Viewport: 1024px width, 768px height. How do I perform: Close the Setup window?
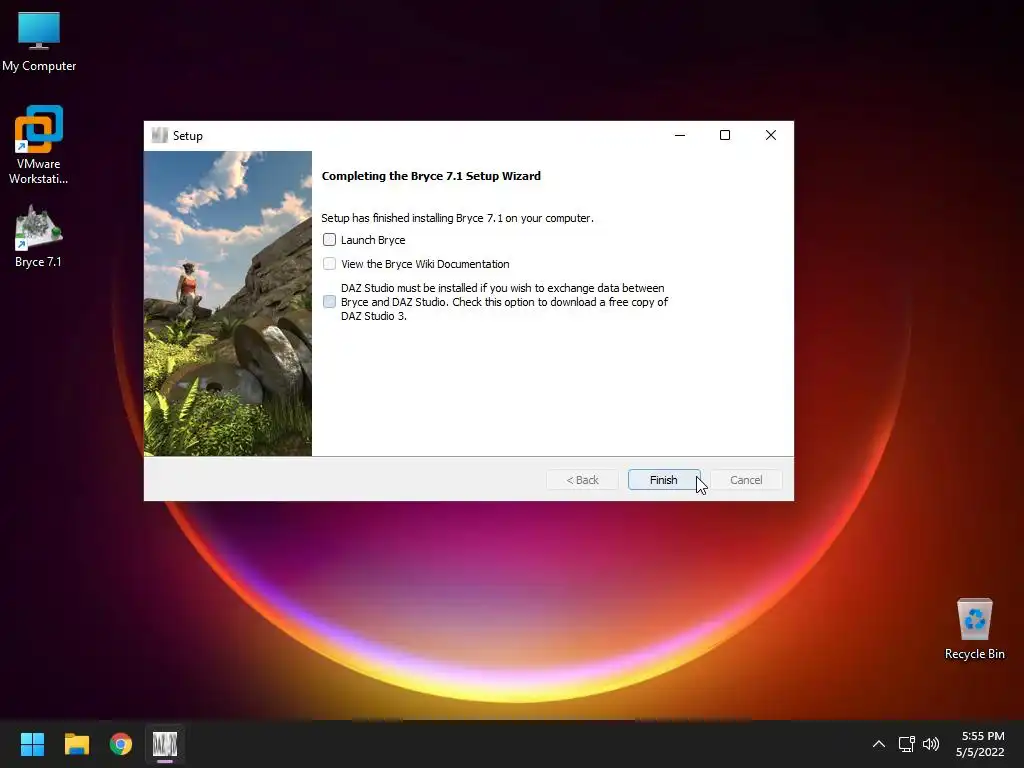click(771, 135)
